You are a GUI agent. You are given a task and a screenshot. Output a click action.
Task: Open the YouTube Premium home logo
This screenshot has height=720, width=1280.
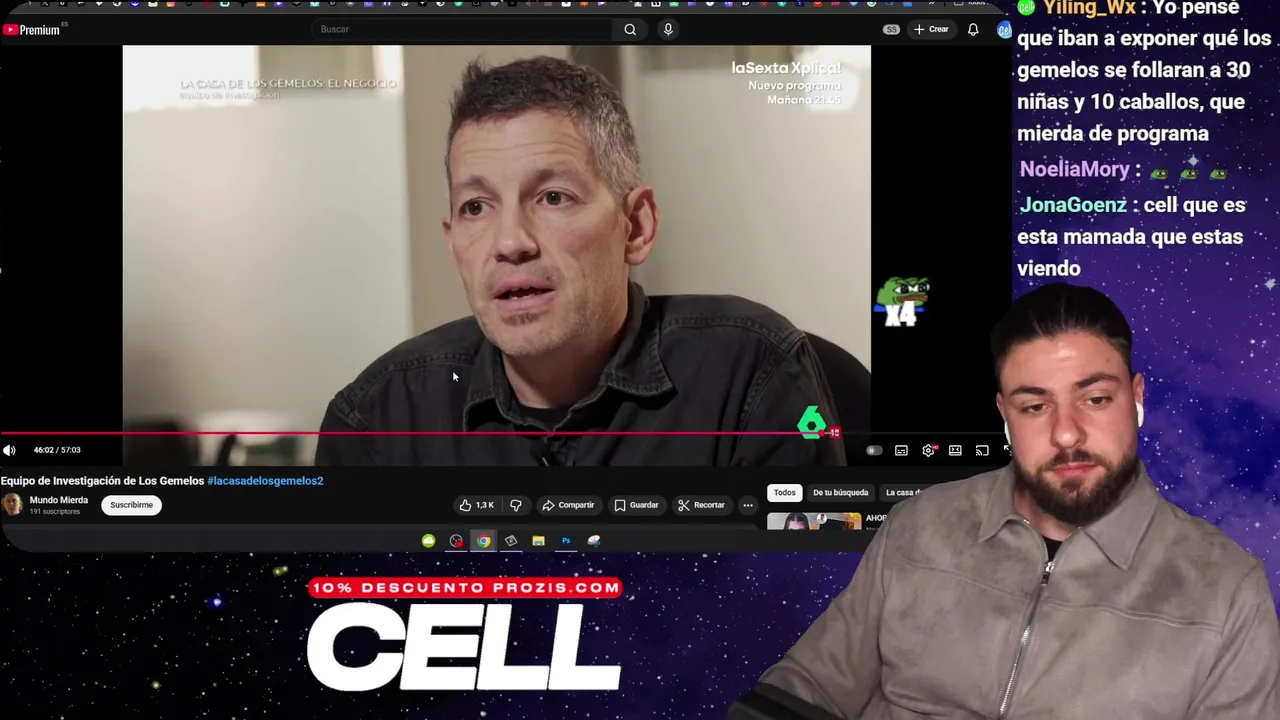tap(31, 30)
